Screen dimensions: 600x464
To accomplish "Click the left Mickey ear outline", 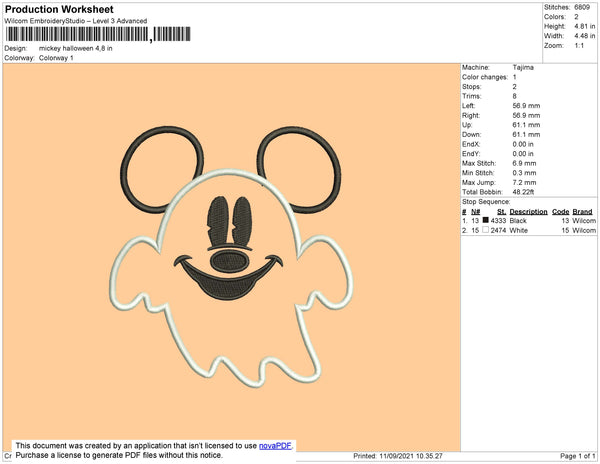I will 162,169.
